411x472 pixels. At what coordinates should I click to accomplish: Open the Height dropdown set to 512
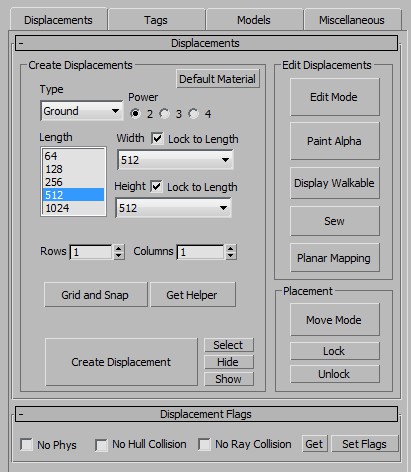coord(173,208)
